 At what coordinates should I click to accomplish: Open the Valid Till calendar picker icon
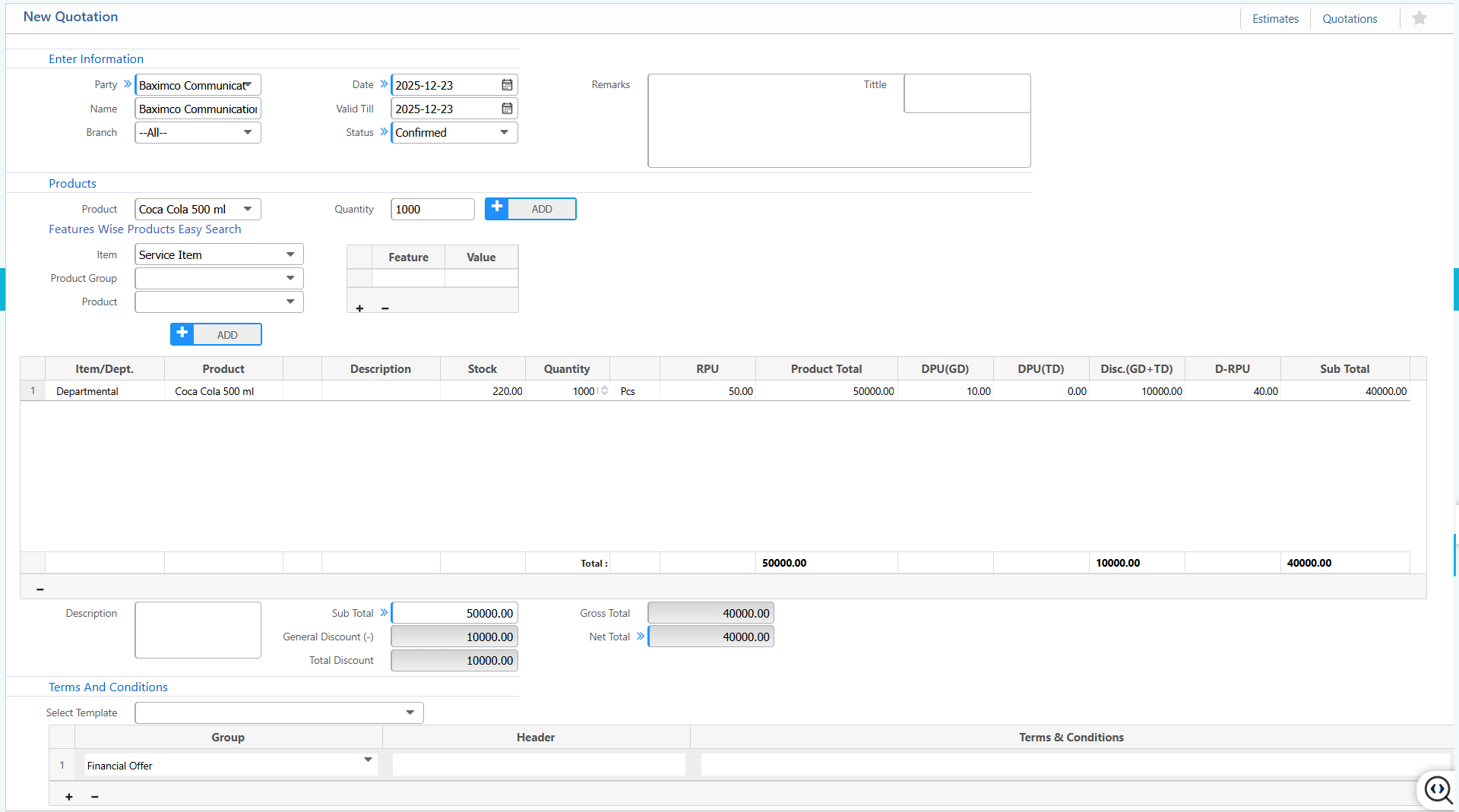pos(507,109)
